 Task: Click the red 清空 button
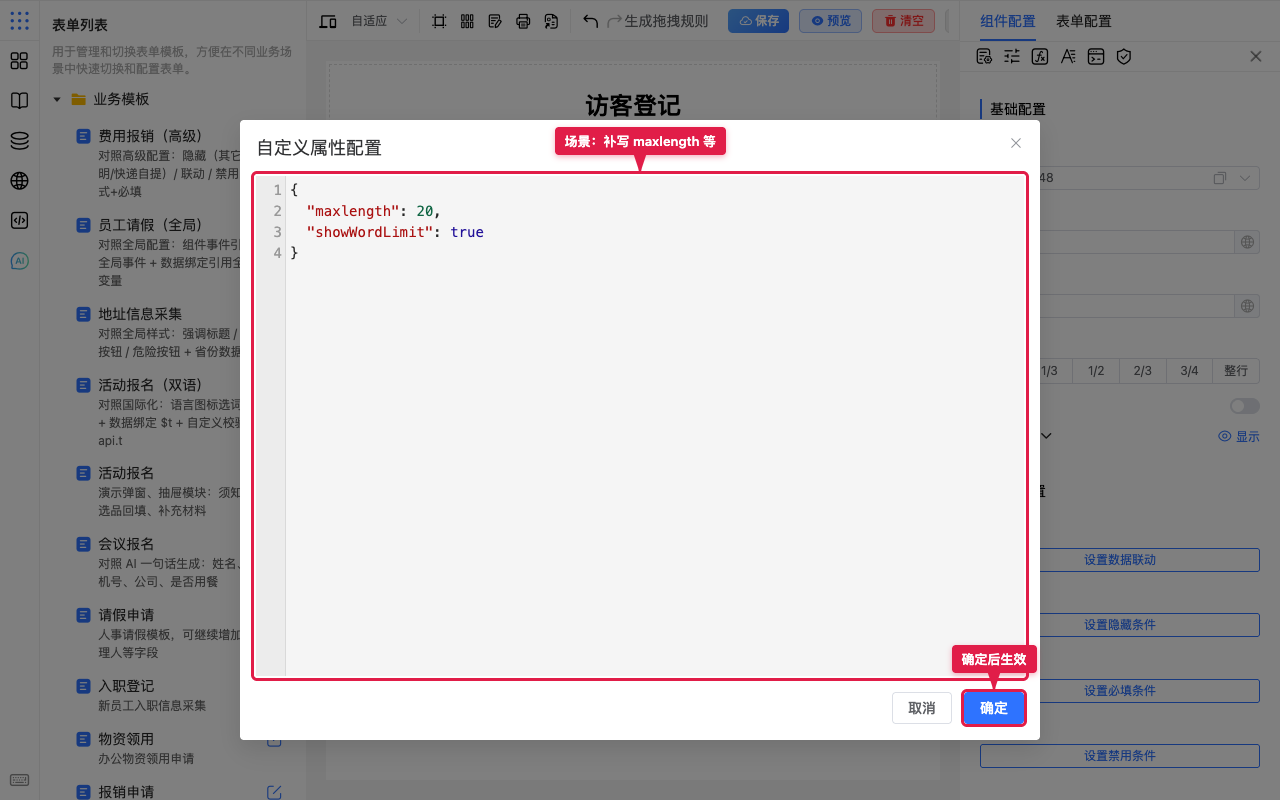click(903, 21)
